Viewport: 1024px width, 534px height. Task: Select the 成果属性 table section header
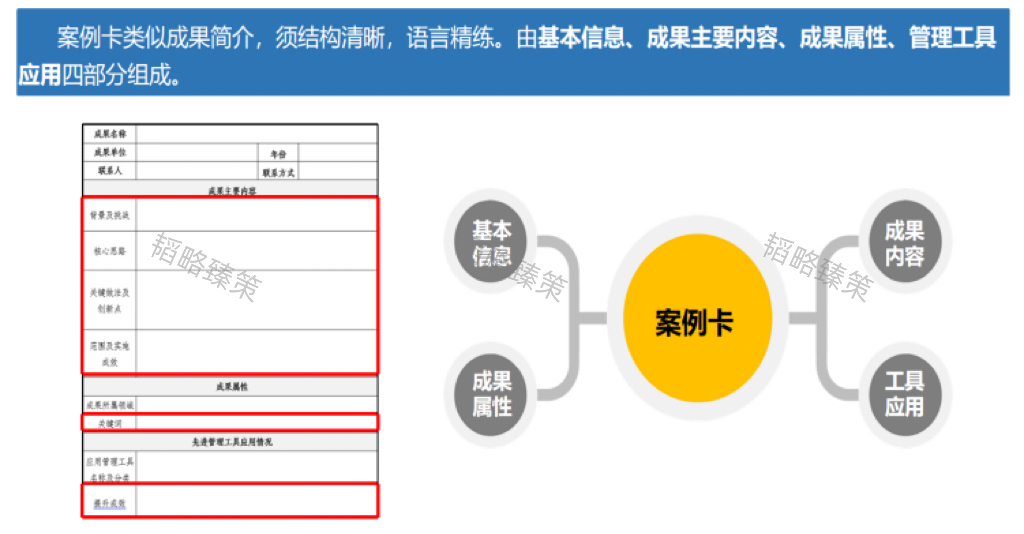click(230, 386)
